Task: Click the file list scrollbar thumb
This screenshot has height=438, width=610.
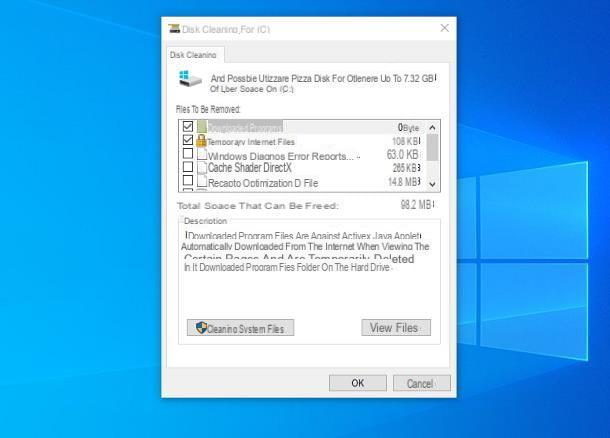Action: tap(432, 147)
